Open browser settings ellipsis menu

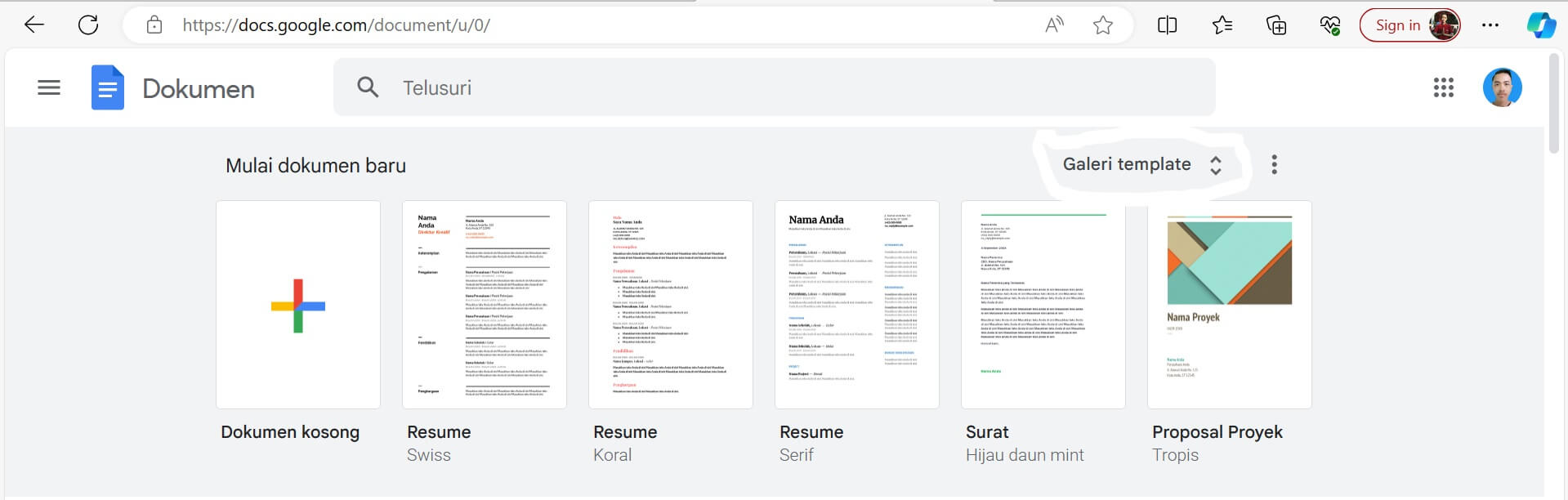[1490, 25]
